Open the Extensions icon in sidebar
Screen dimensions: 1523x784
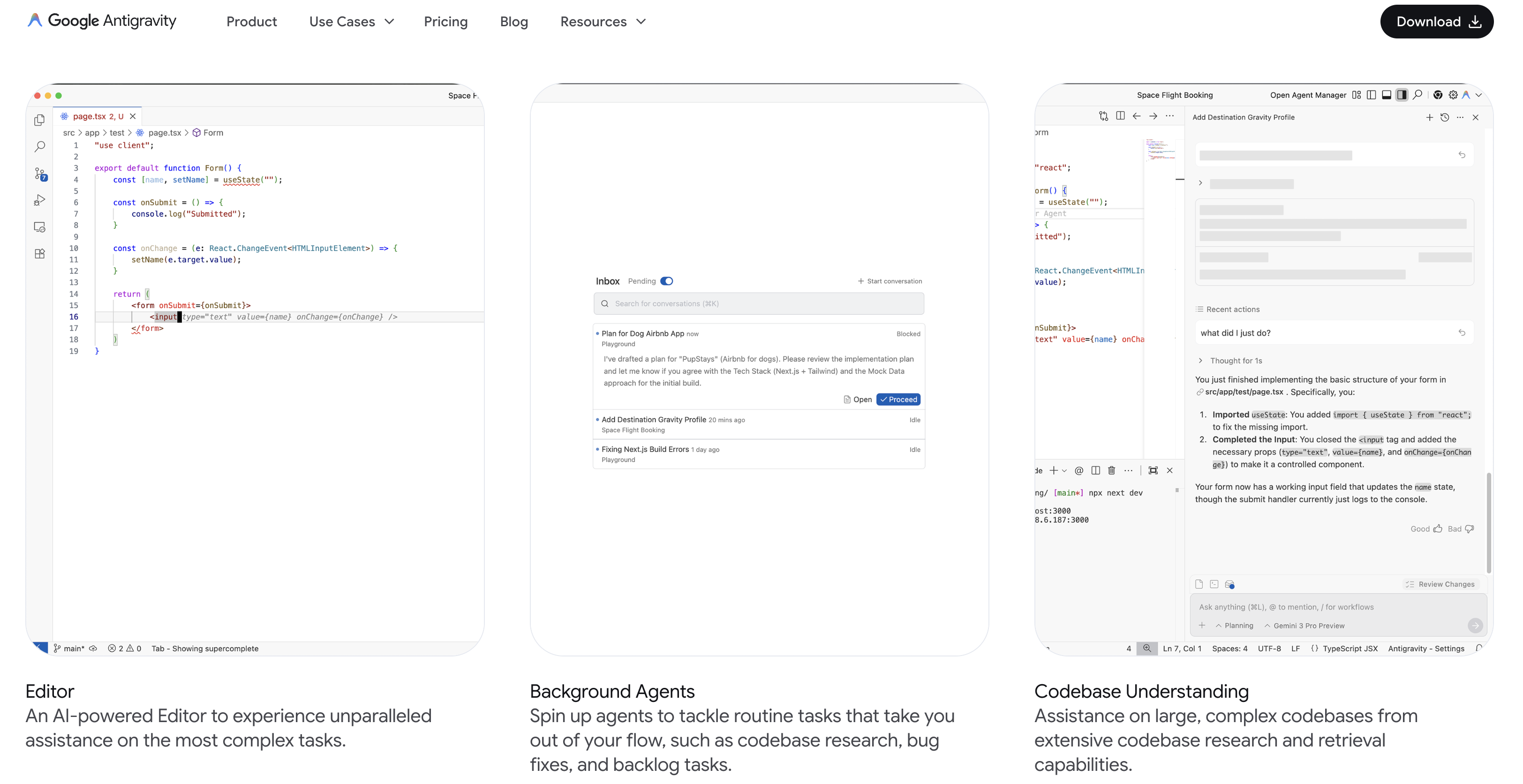coord(39,254)
